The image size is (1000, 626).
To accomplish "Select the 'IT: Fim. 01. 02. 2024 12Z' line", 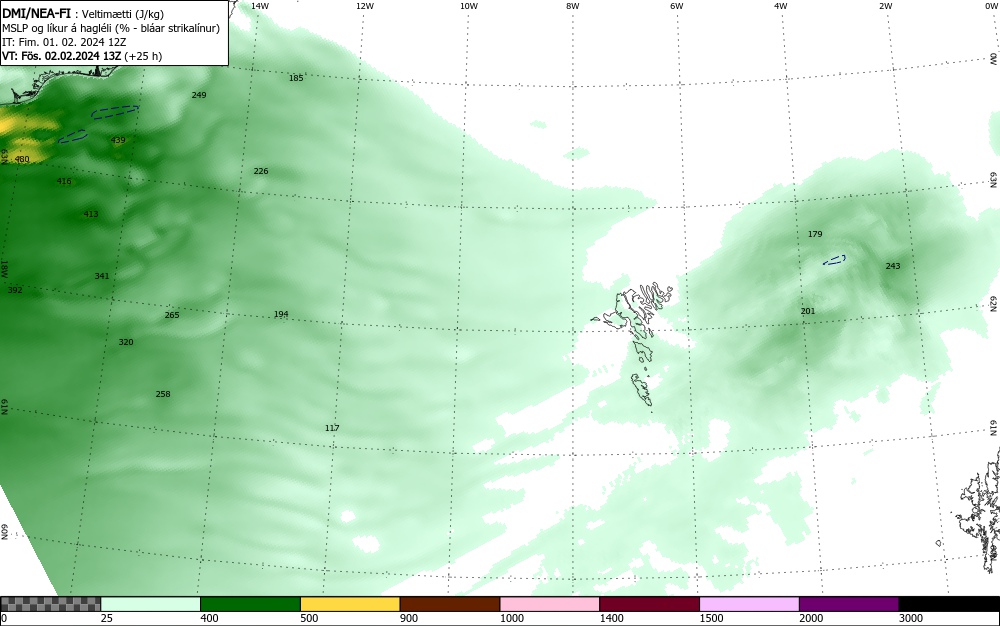I will click(64, 42).
